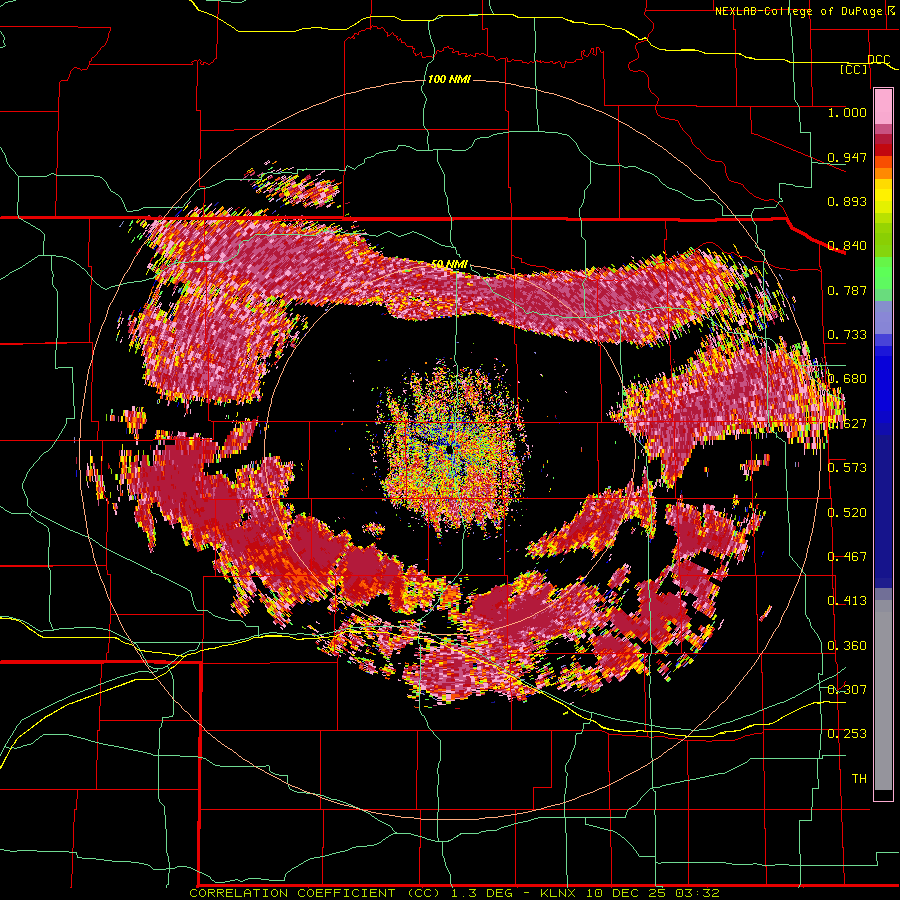
Task: Pick the gray bottom color bar segment
Action: (883, 695)
